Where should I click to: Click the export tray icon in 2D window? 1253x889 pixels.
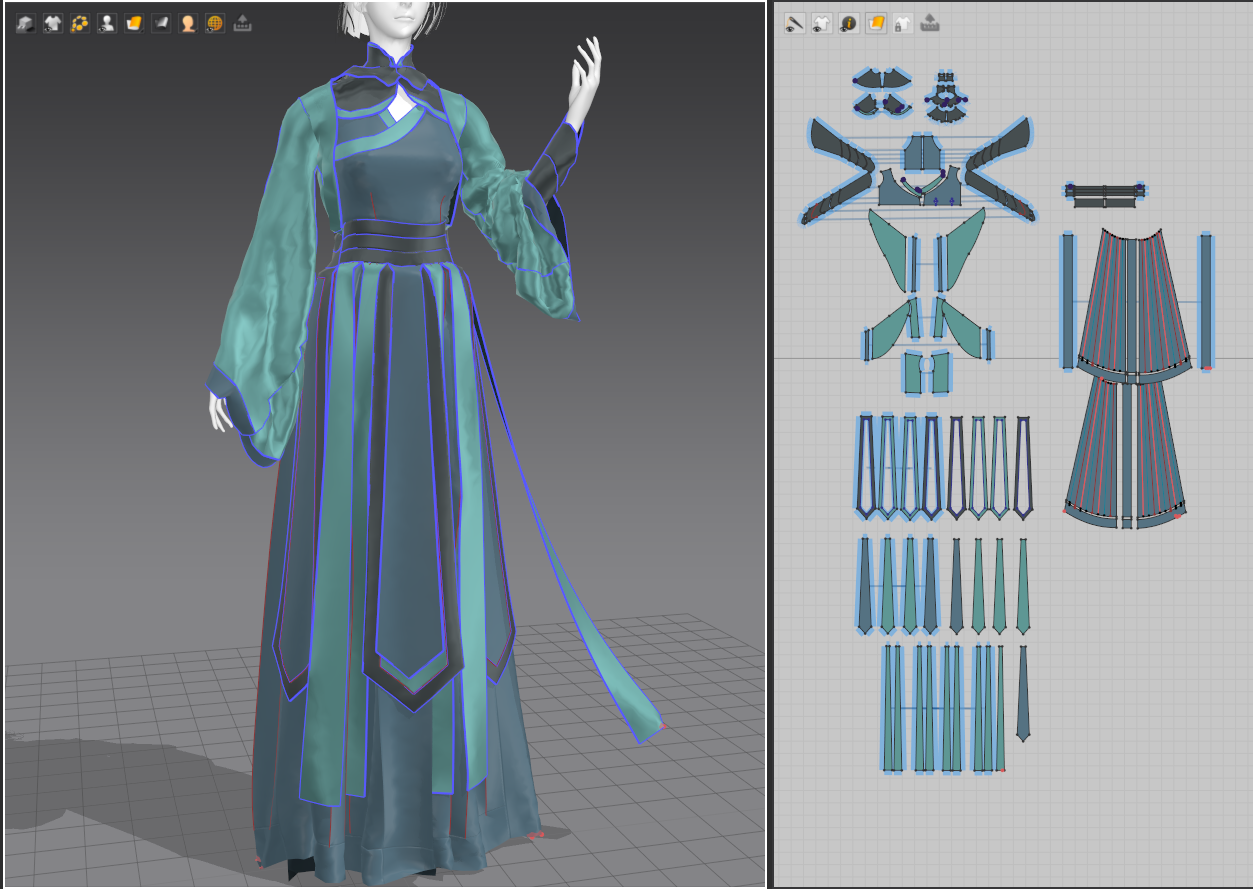pyautogui.click(x=930, y=23)
